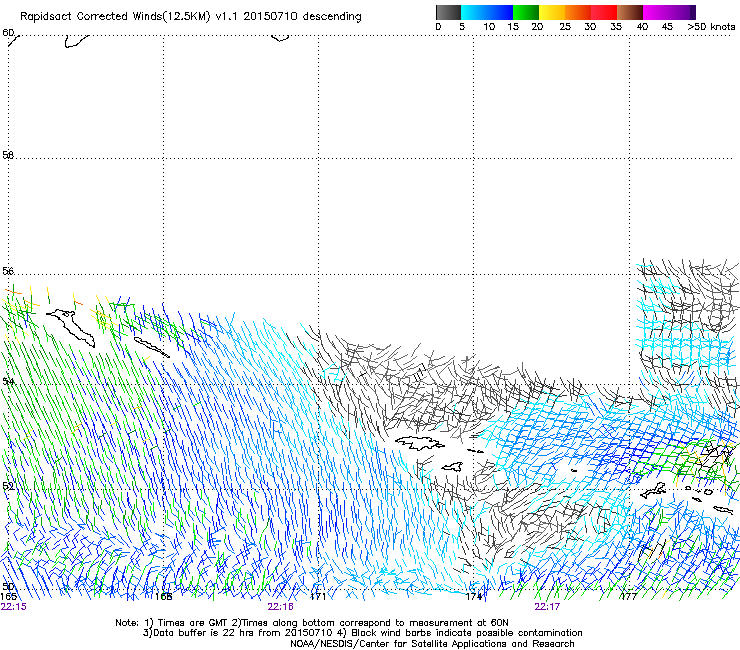Click the gray 0–5 knots legend swatch
740x650 pixels.
[x=448, y=12]
